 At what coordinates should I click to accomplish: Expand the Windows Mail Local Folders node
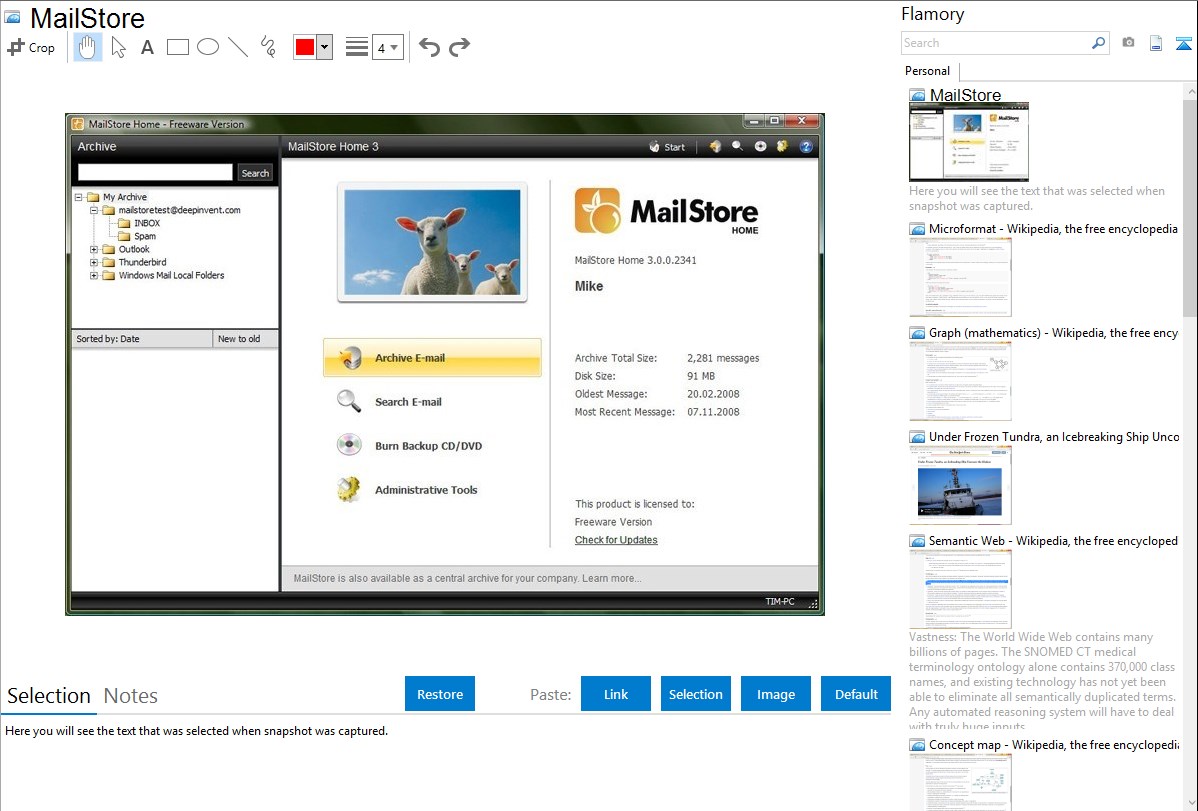pos(93,275)
